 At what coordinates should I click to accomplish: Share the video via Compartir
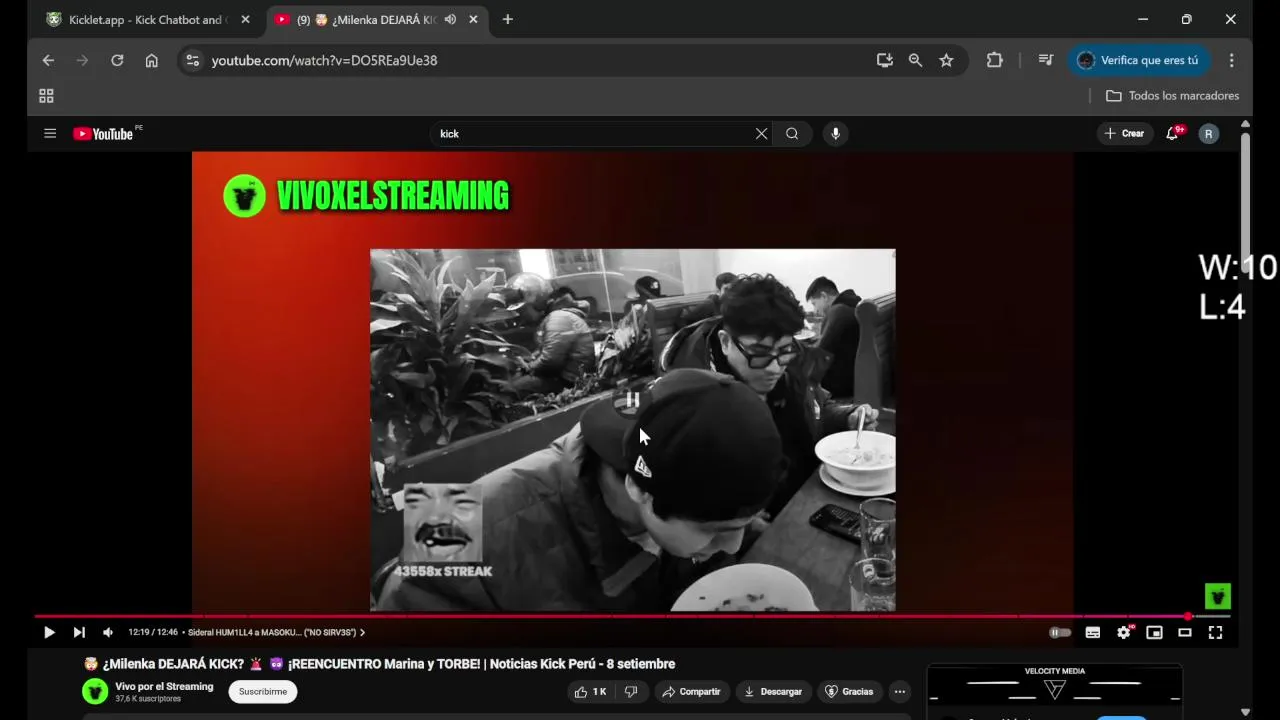pyautogui.click(x=691, y=691)
